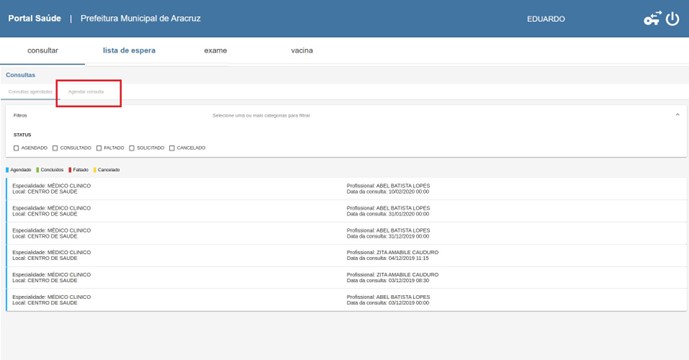Collapse the Filtros panel chevron

(677, 115)
